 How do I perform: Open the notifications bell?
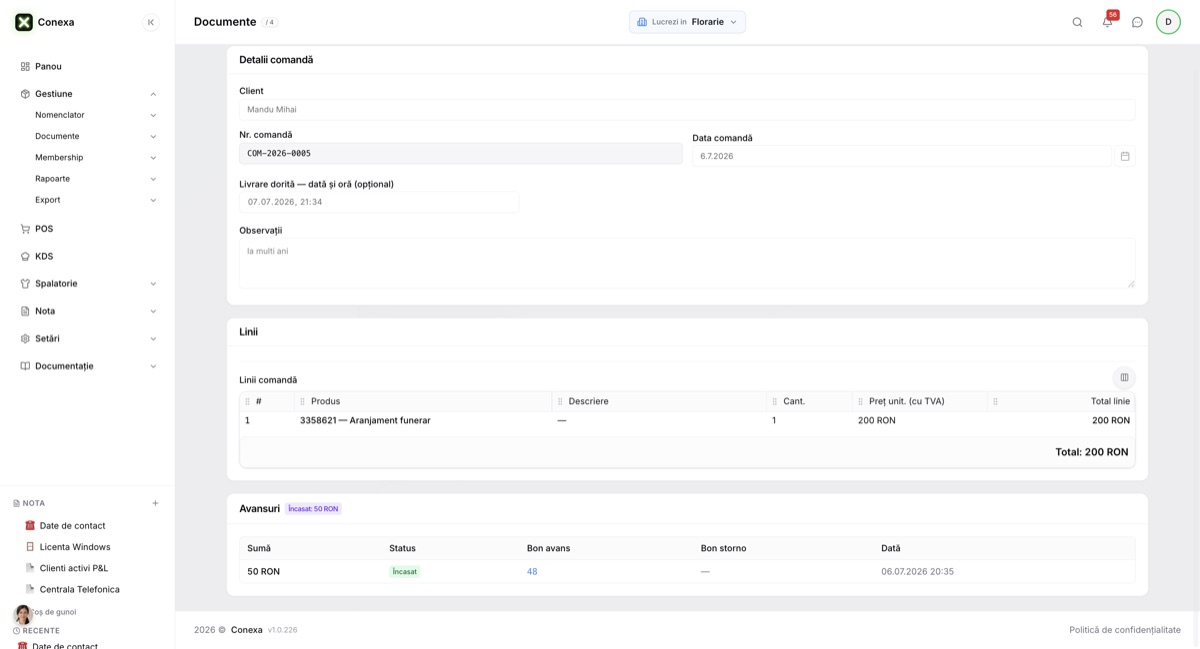pos(1107,22)
